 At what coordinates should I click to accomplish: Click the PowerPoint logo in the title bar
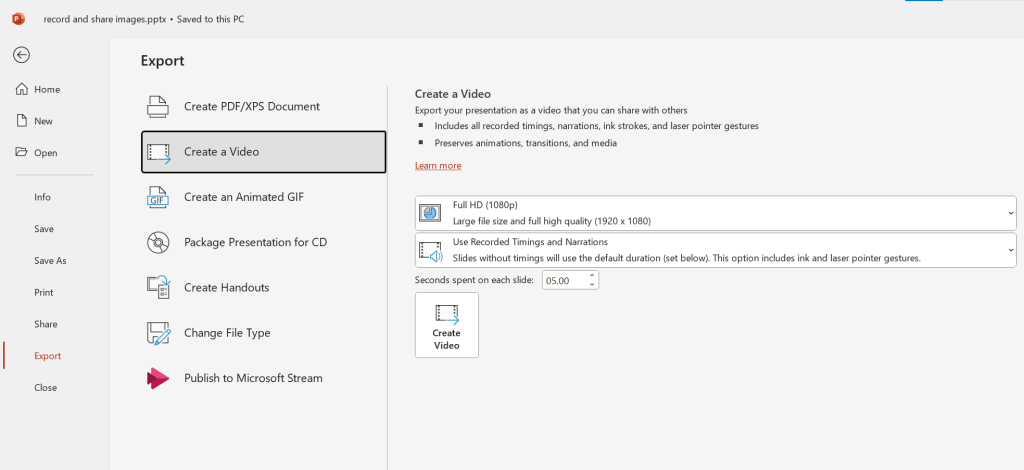(18, 19)
